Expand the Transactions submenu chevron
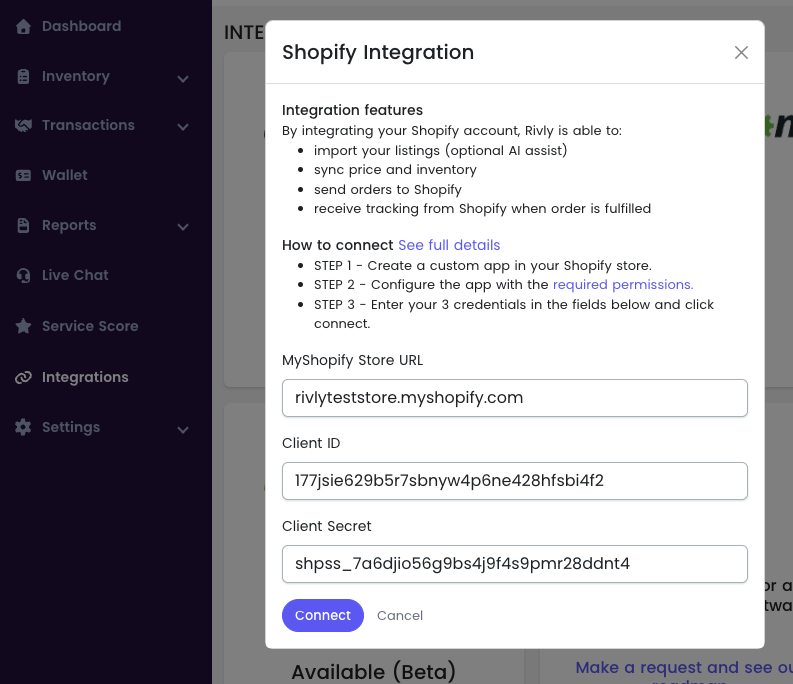The height and width of the screenshot is (684, 793). coord(183,127)
